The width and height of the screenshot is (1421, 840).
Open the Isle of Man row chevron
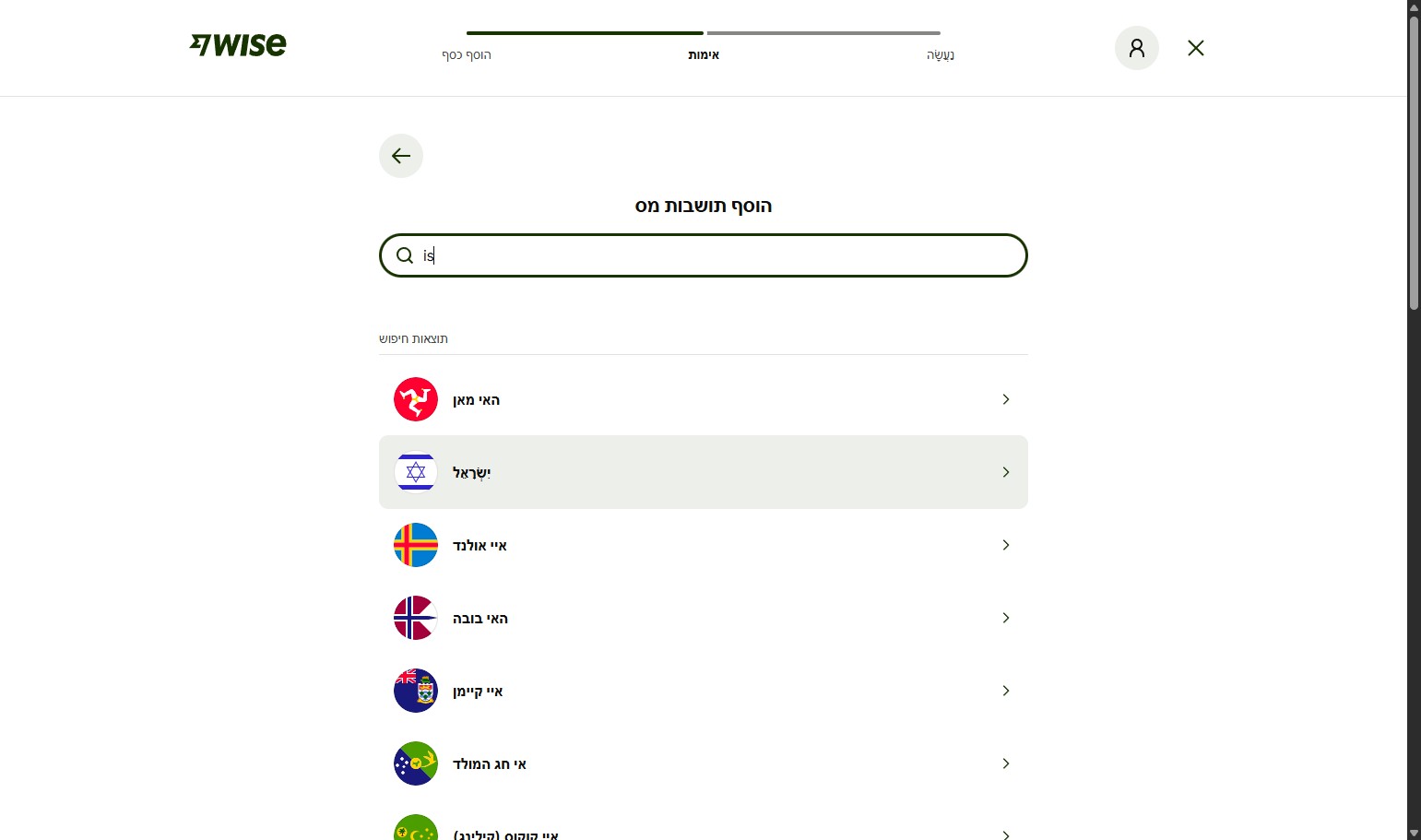(x=1005, y=399)
